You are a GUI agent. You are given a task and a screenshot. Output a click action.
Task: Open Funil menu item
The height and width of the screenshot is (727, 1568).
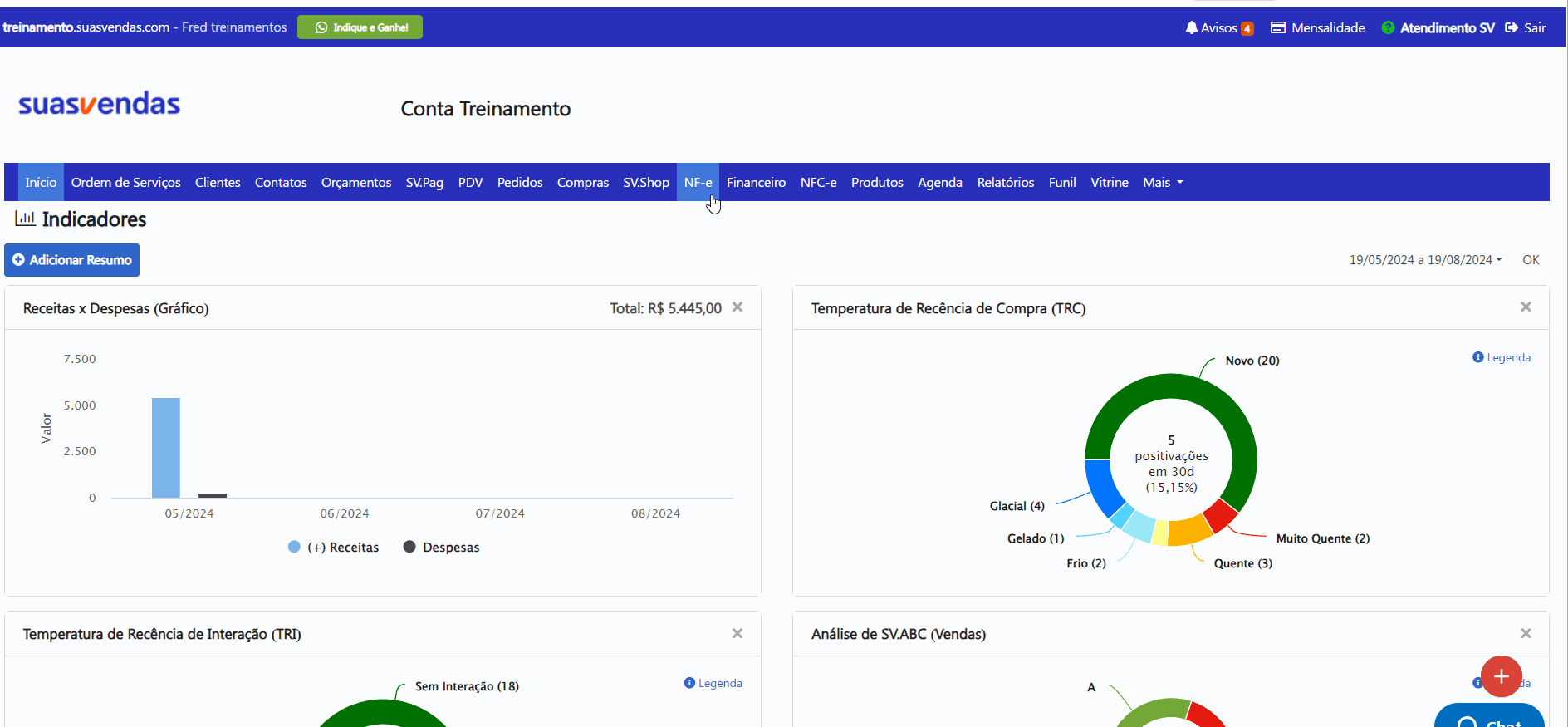[x=1062, y=182]
